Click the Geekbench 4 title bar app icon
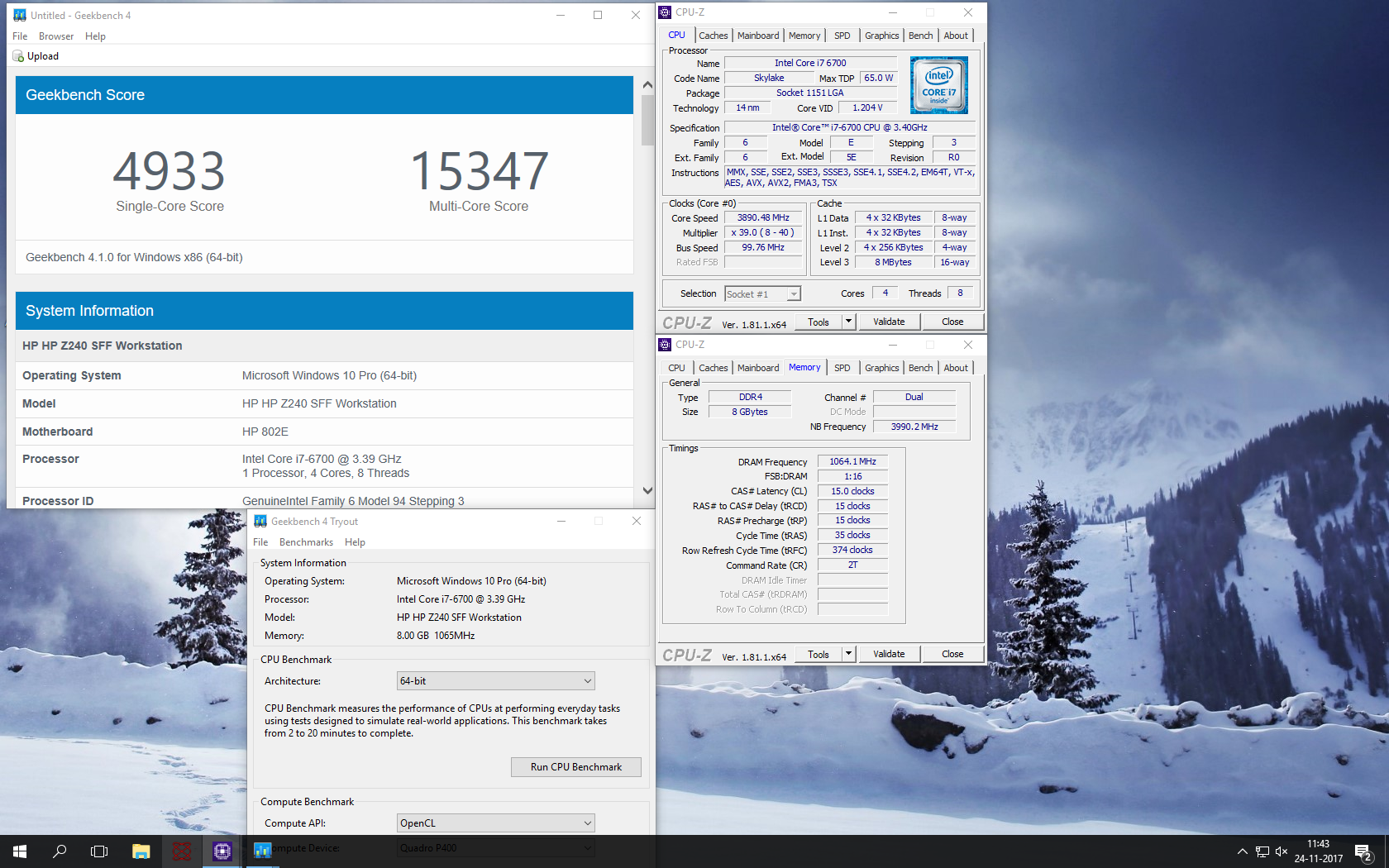Screen dimensions: 1389x868 pos(20,15)
